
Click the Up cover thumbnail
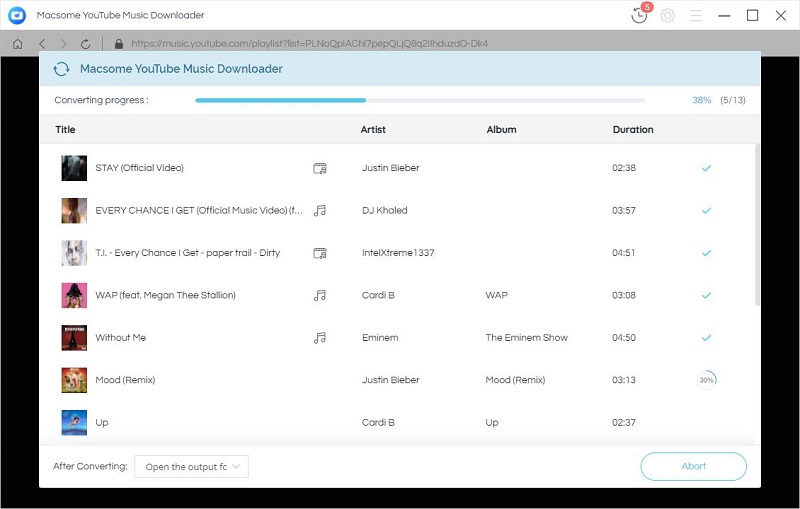click(x=74, y=422)
